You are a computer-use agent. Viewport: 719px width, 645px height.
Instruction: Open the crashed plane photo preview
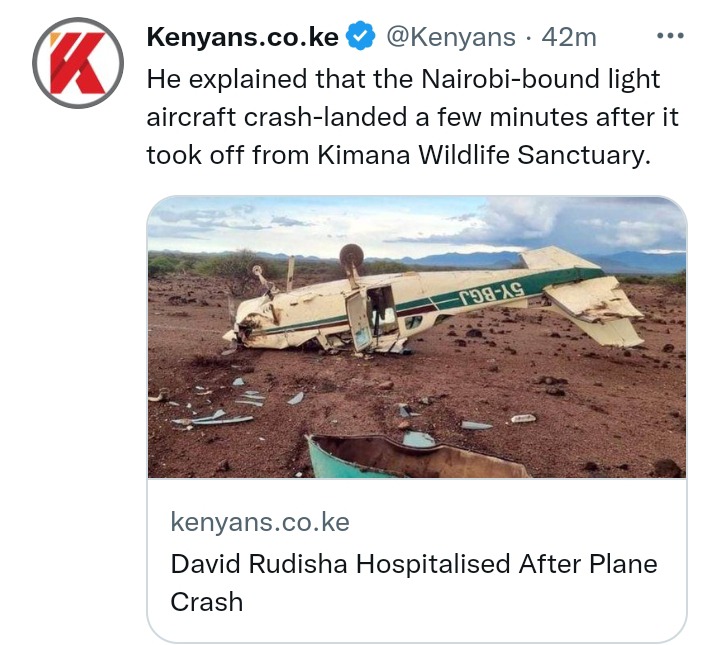[417, 337]
